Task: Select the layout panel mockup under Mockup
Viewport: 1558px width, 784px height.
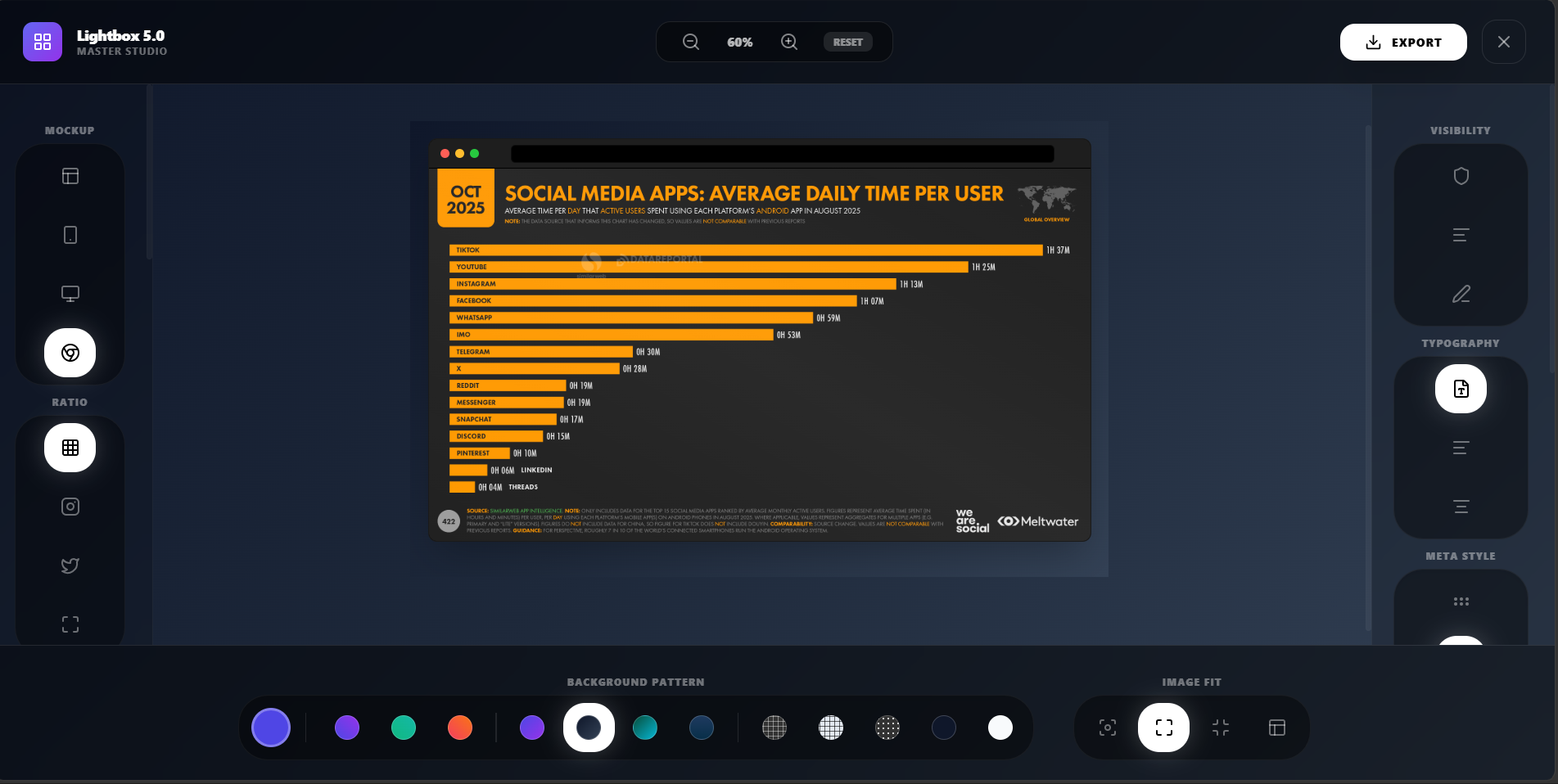Action: pos(70,176)
